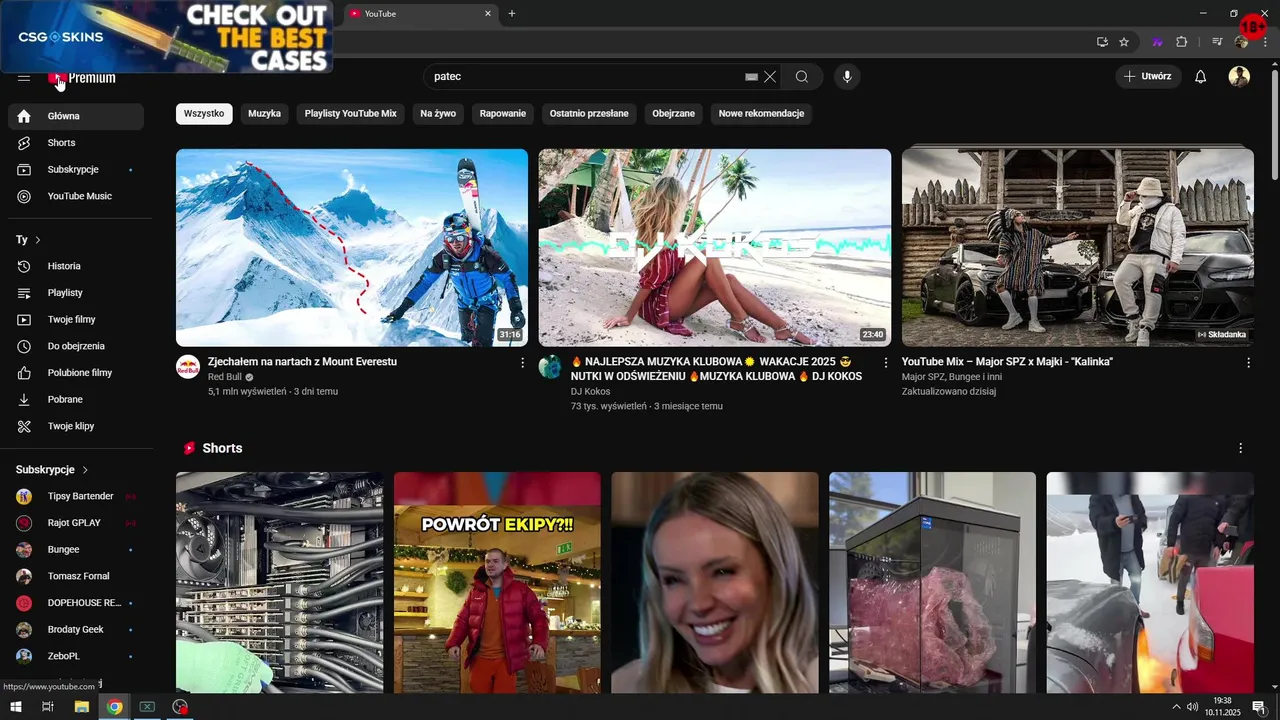The image size is (1280, 720).
Task: Click title Zjechałem na nartach z Mount Everestu
Action: [302, 362]
